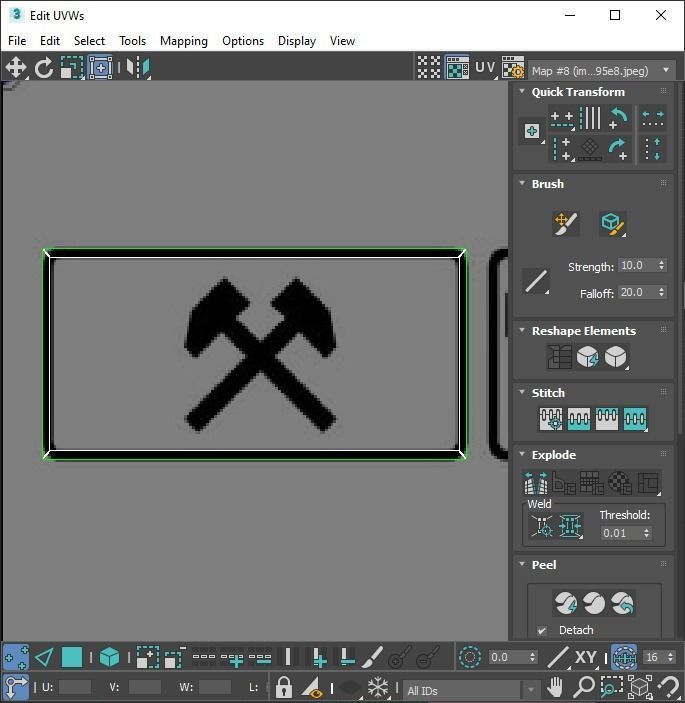The width and height of the screenshot is (685, 703).
Task: Open the Map #8 texture dropdown
Action: (x=601, y=71)
